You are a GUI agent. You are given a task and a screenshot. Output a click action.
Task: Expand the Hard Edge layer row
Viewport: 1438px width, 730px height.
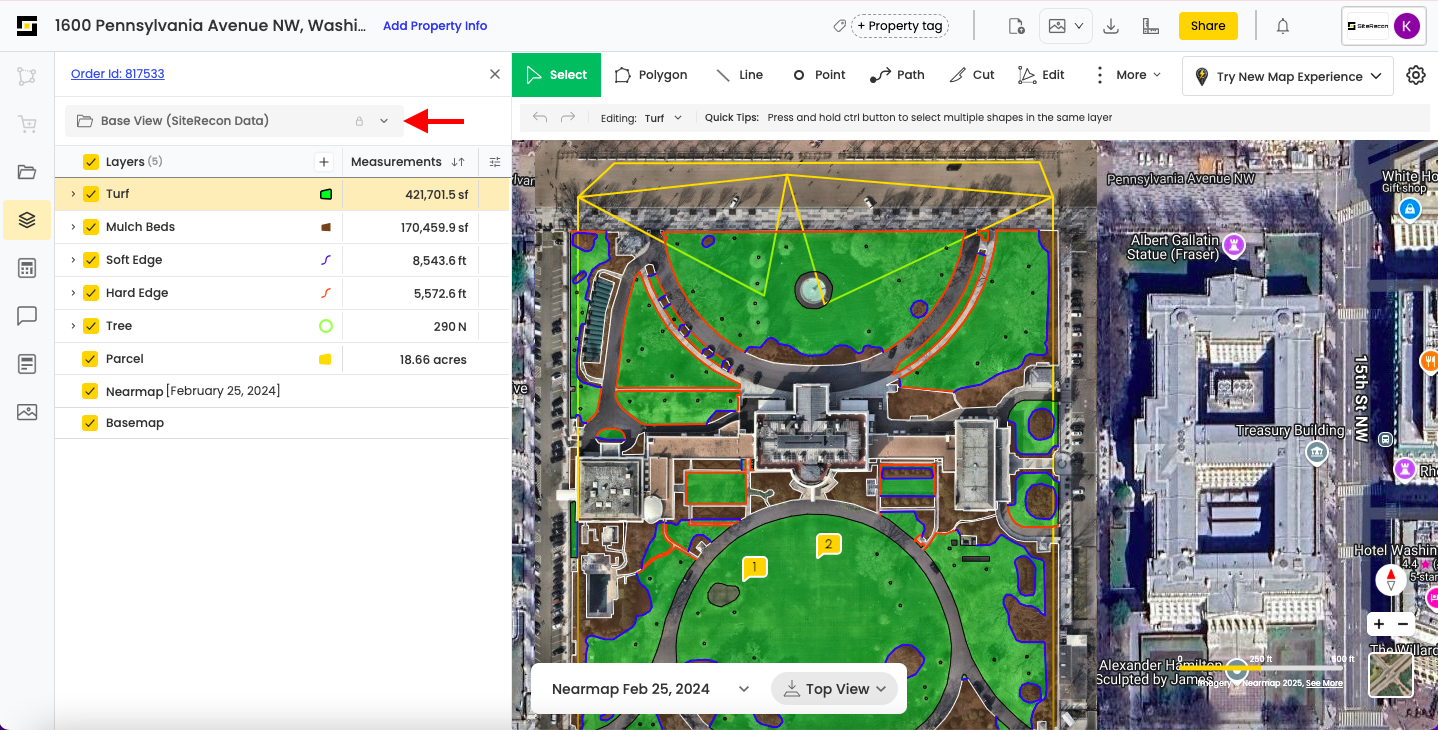point(73,293)
